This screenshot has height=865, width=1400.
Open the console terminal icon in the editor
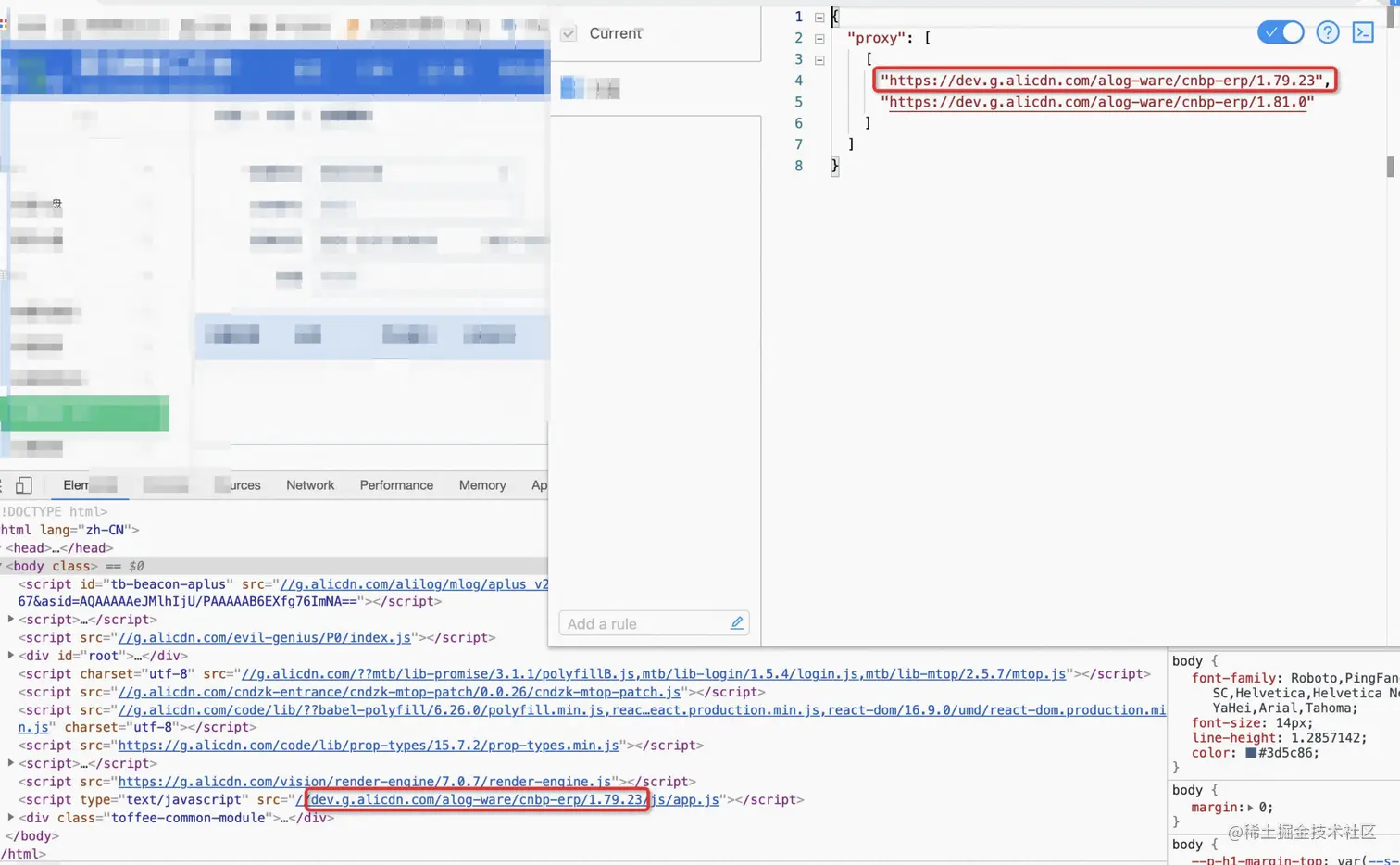1363,32
